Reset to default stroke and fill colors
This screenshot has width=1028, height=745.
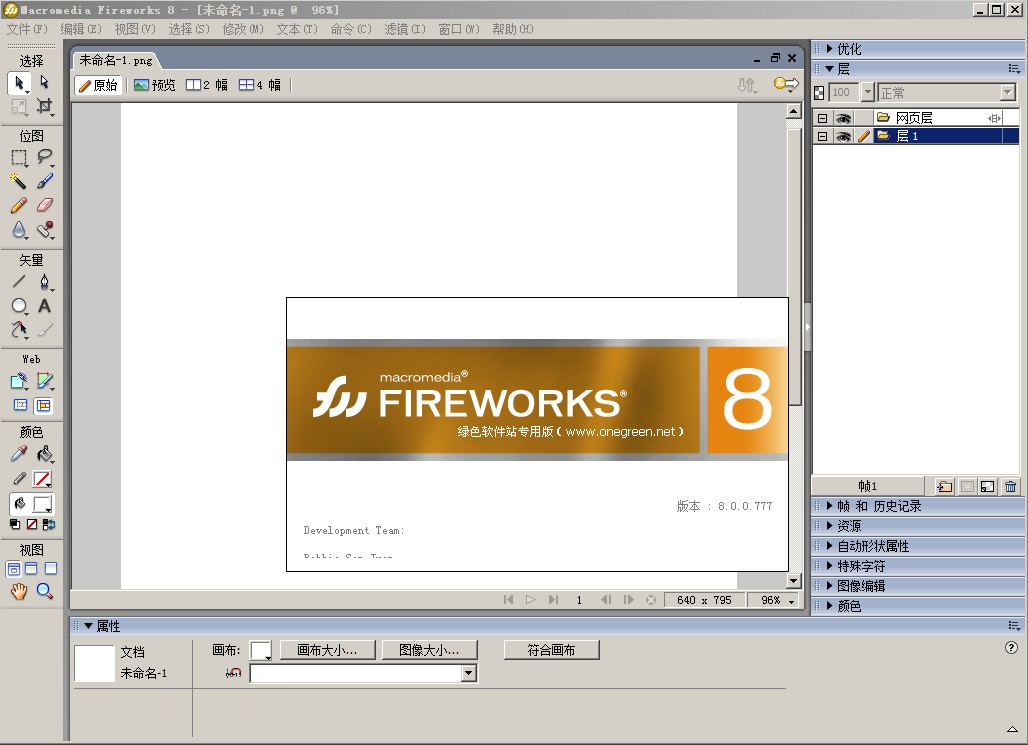coord(14,524)
